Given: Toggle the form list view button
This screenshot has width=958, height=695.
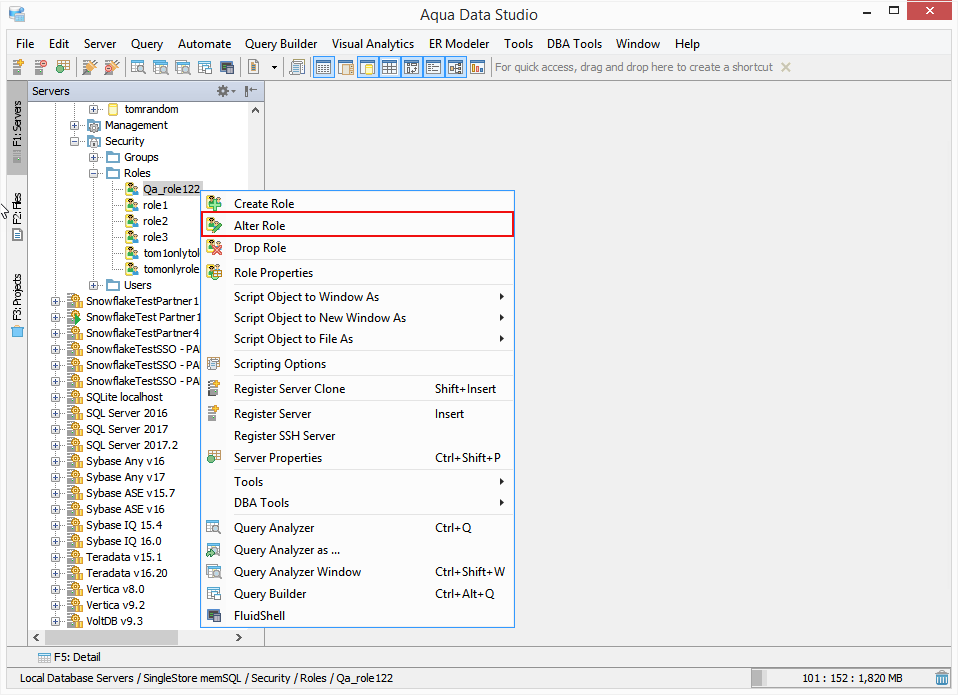Looking at the screenshot, I should 434,67.
